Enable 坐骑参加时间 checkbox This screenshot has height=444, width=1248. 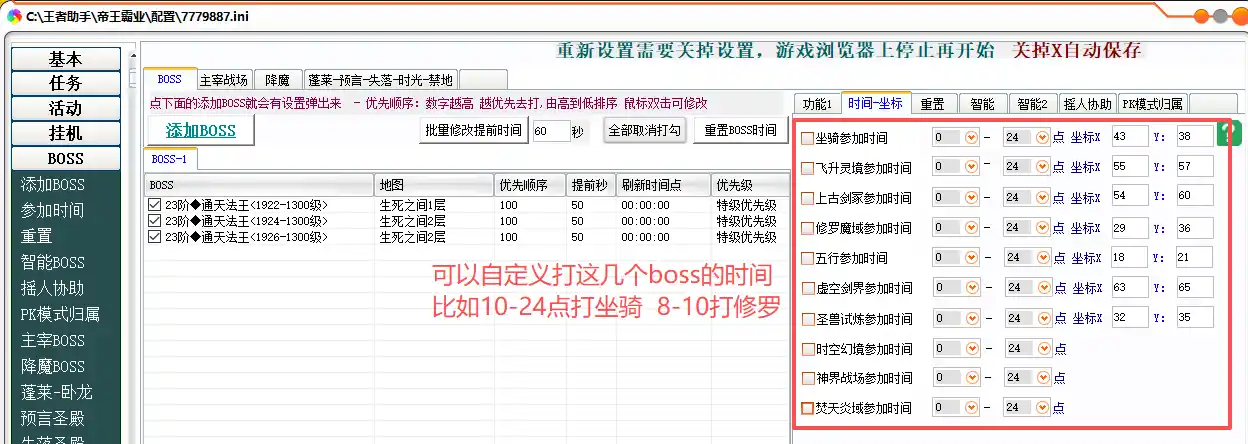pyautogui.click(x=807, y=138)
